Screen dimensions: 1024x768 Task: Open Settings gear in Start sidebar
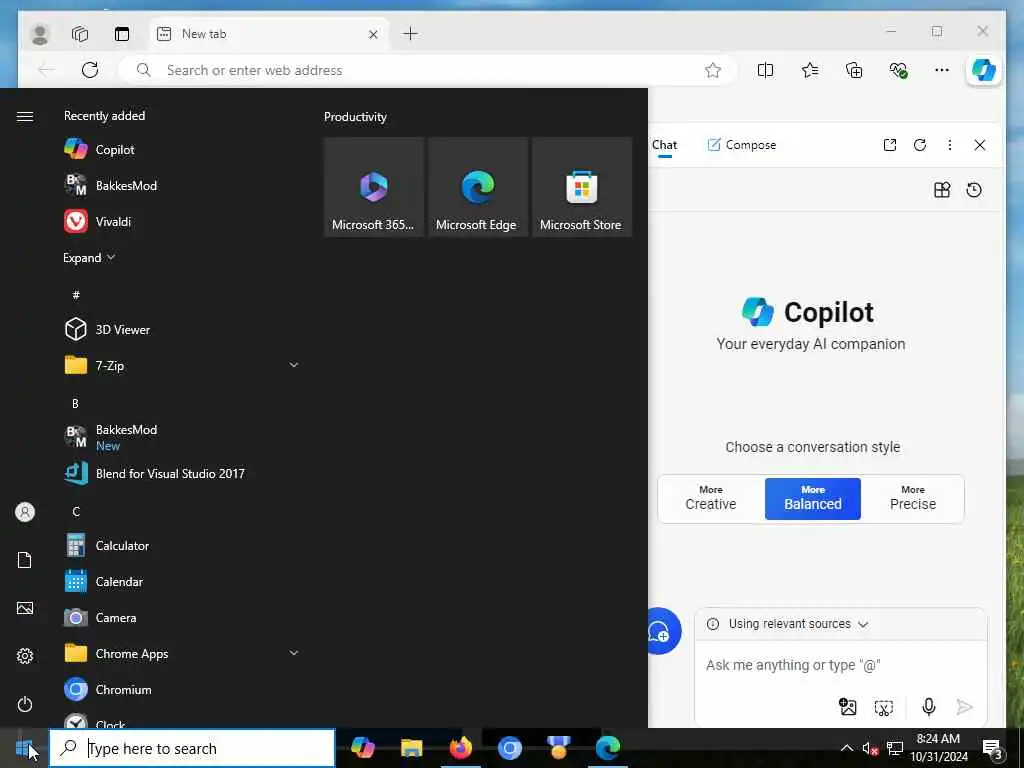point(25,656)
